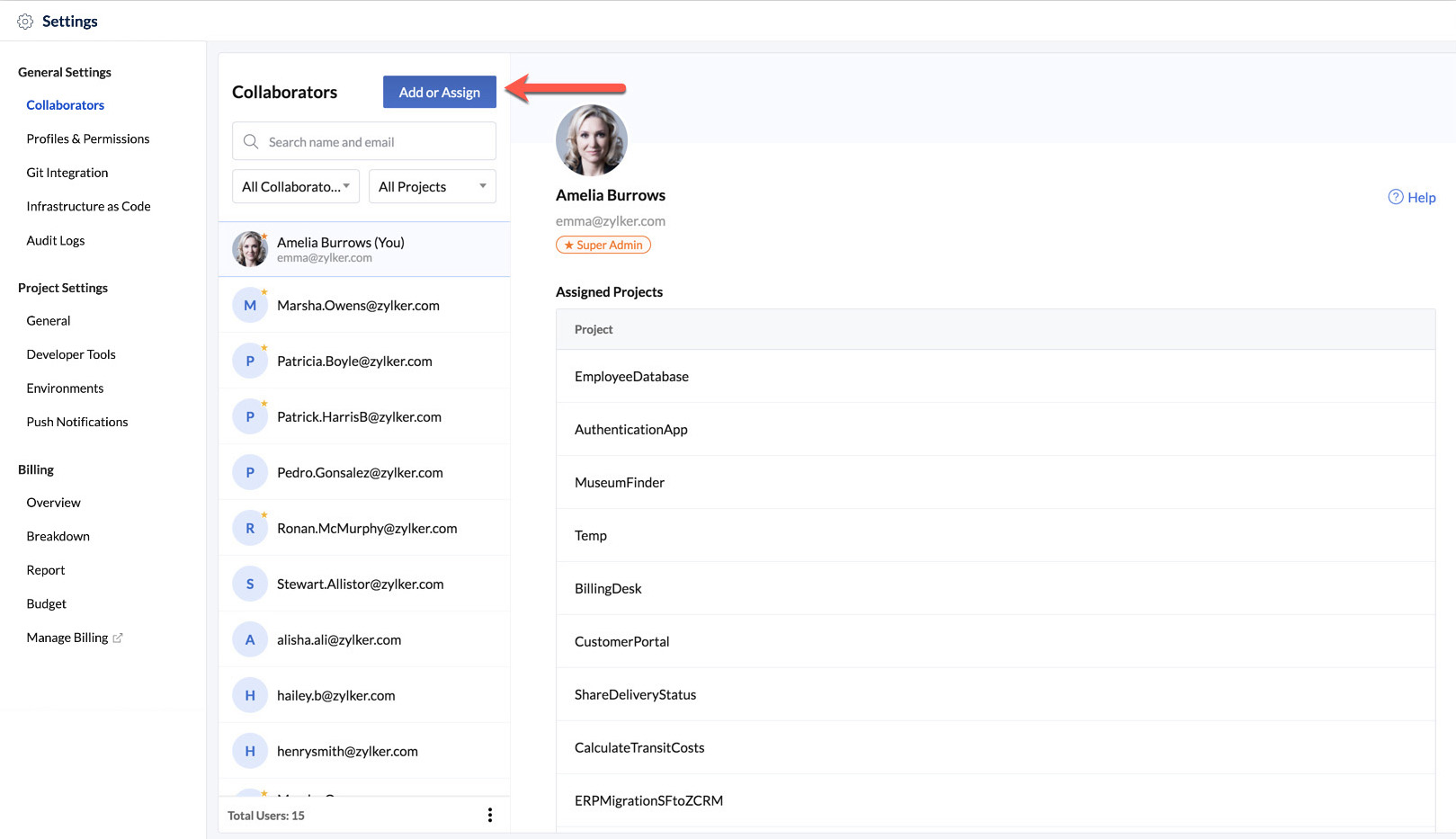The image size is (1456, 839).
Task: Click the Add or Assign button
Action: (x=439, y=93)
